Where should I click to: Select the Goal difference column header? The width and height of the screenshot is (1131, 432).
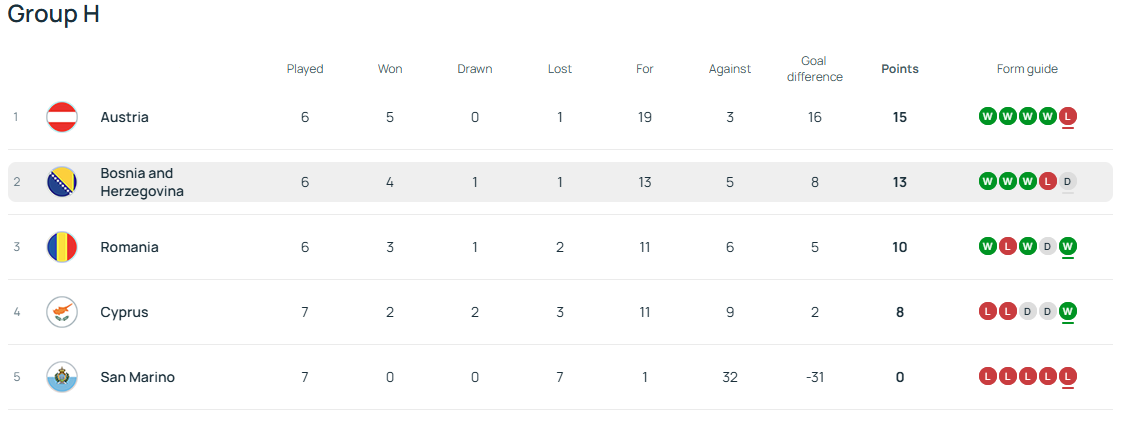pyautogui.click(x=814, y=69)
